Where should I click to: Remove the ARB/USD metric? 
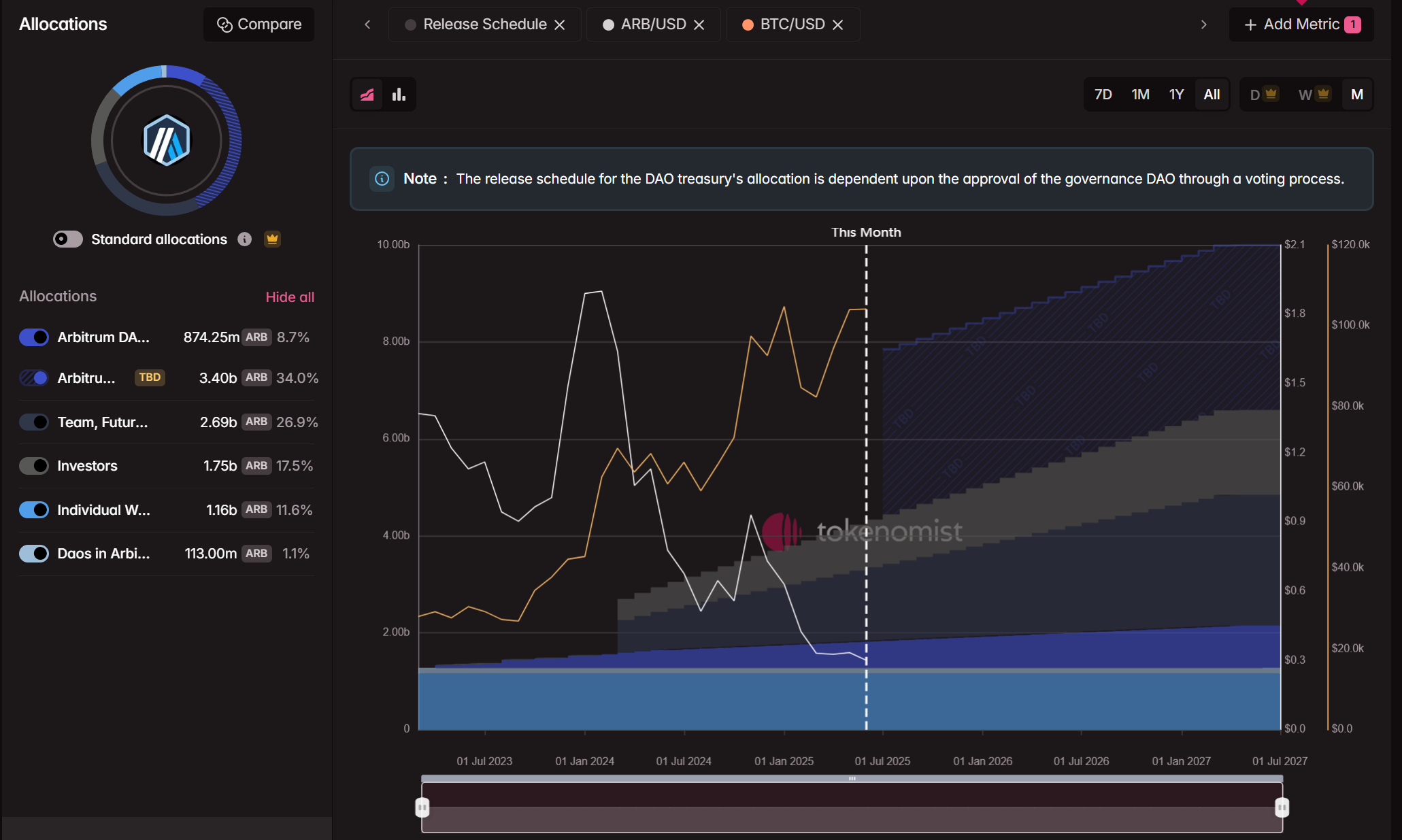(699, 25)
